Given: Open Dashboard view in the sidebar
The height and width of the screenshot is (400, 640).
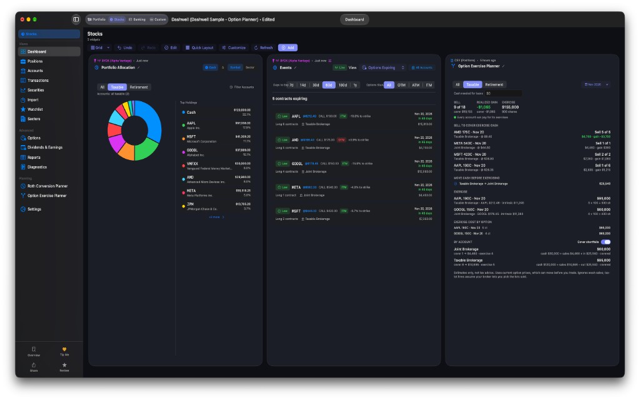Looking at the screenshot, I should point(49,51).
